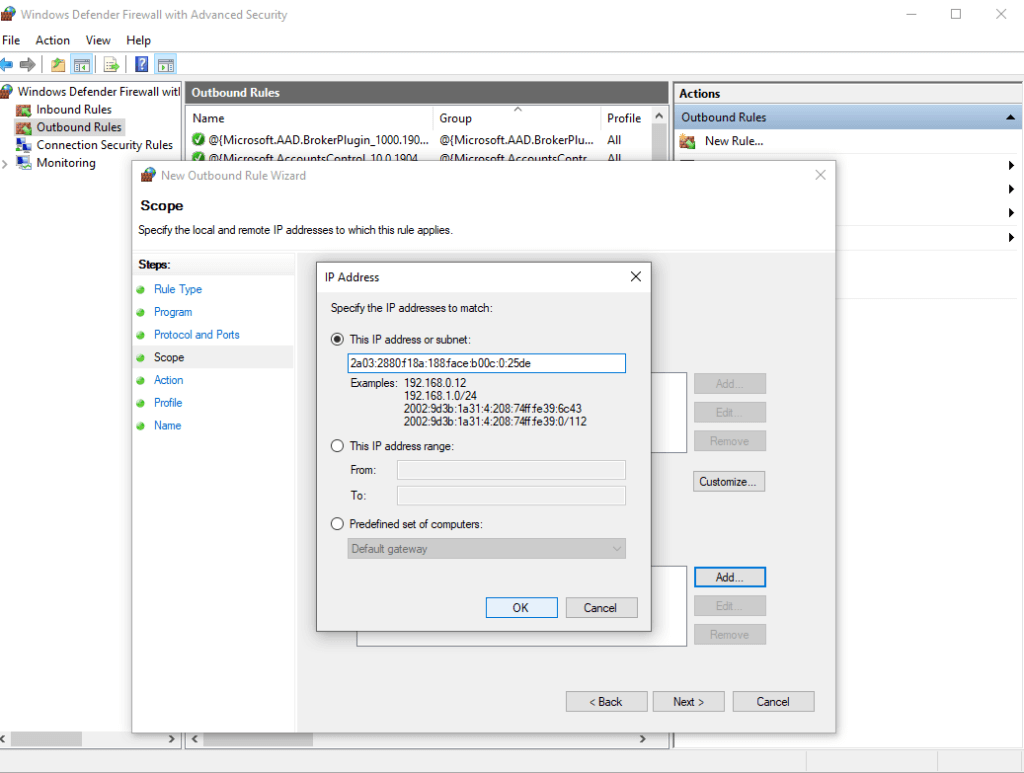Image resolution: width=1024 pixels, height=773 pixels.
Task: Click the Help question-mark toolbar icon
Action: pos(141,65)
